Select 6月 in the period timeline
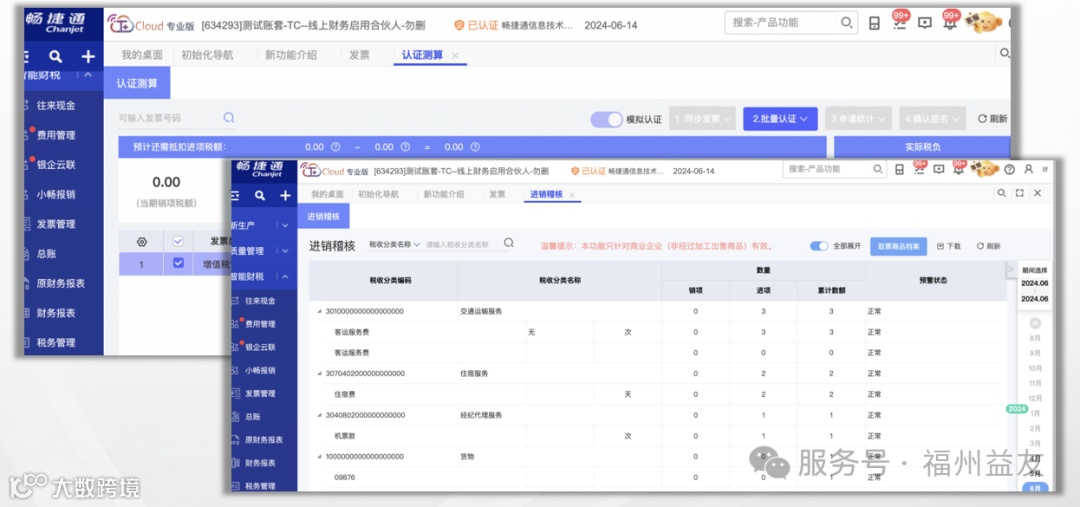The width and height of the screenshot is (1080, 507). pyautogui.click(x=1035, y=488)
